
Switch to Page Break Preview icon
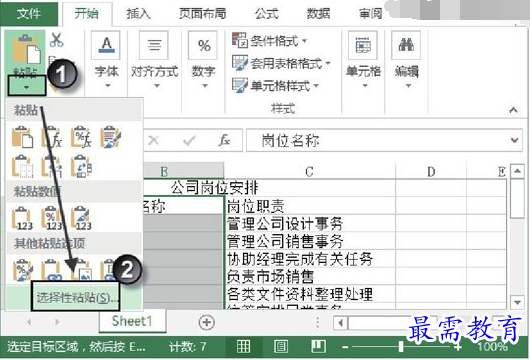point(318,346)
